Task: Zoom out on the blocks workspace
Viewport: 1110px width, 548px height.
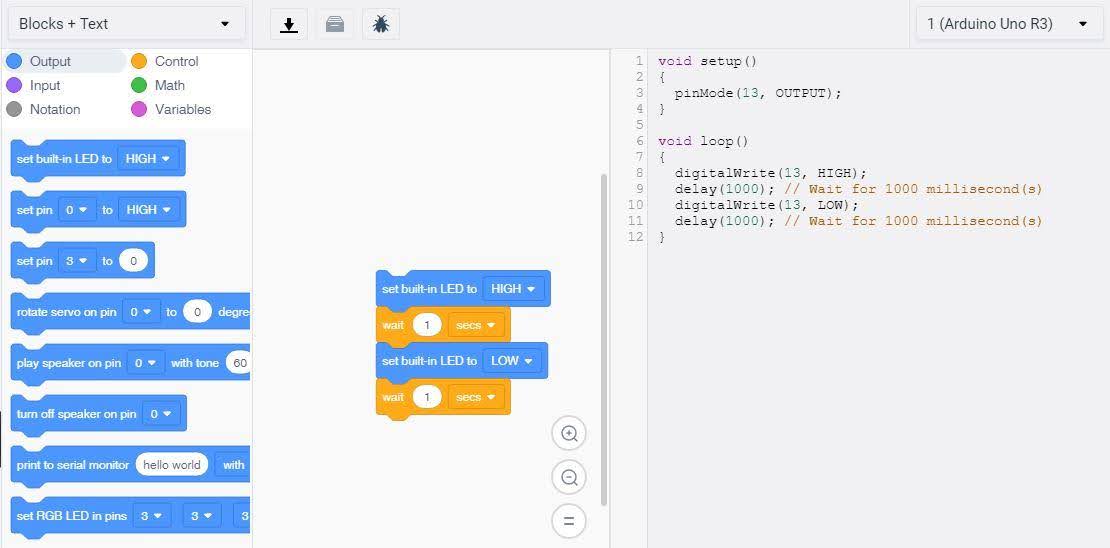Action: click(x=569, y=478)
